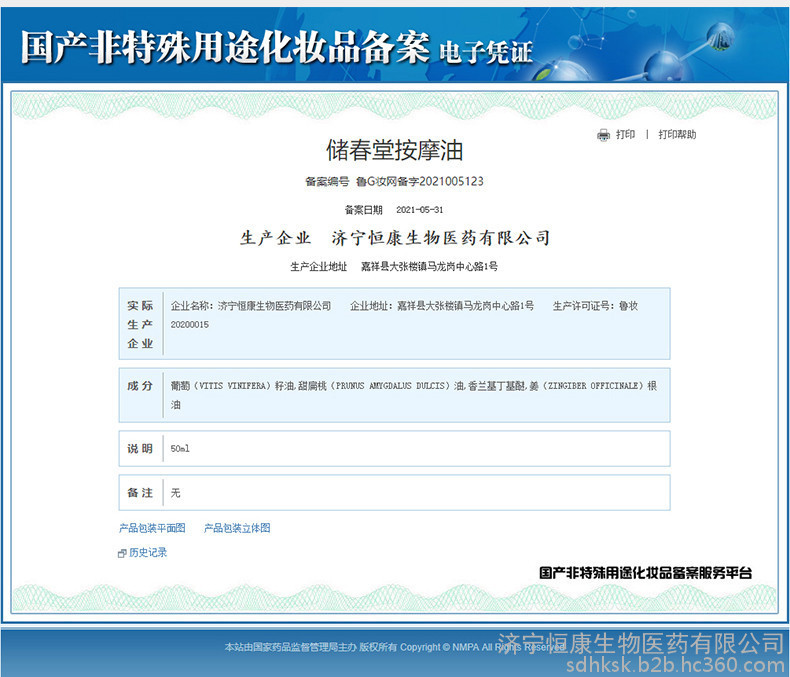Click the 生产企业地址 label
This screenshot has width=790, height=677.
tap(318, 266)
